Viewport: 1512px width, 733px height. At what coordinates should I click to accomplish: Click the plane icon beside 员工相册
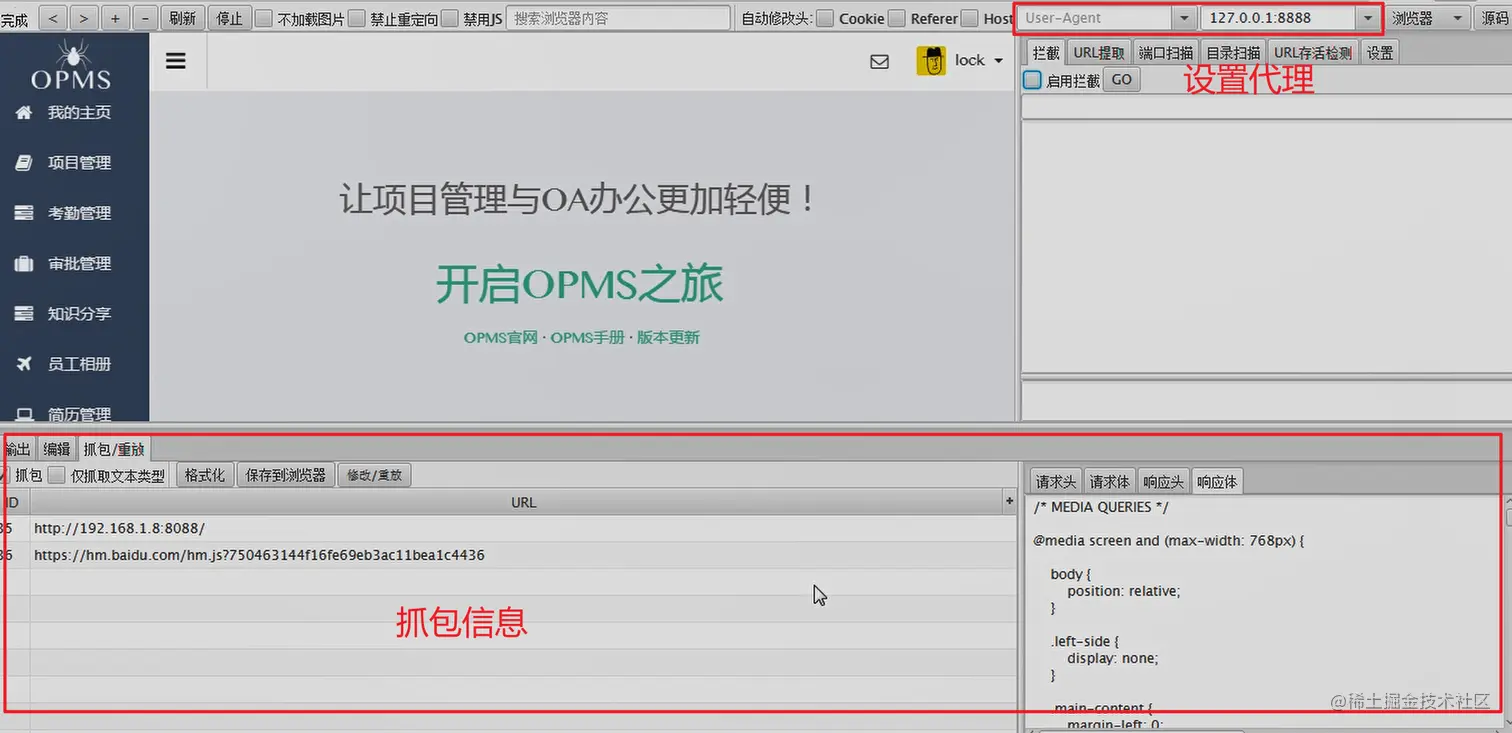25,364
